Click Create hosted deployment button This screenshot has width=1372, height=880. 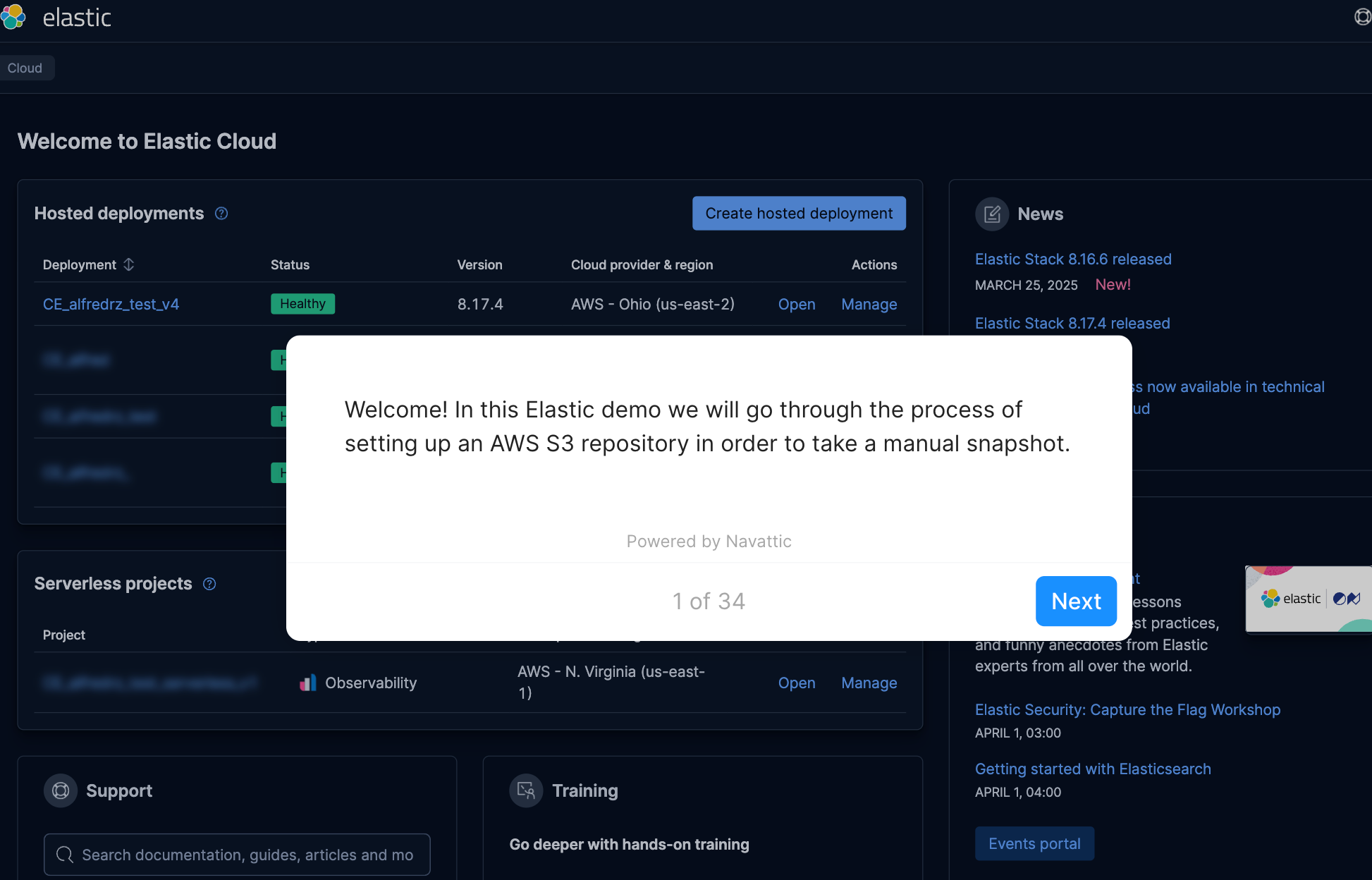pyautogui.click(x=799, y=213)
